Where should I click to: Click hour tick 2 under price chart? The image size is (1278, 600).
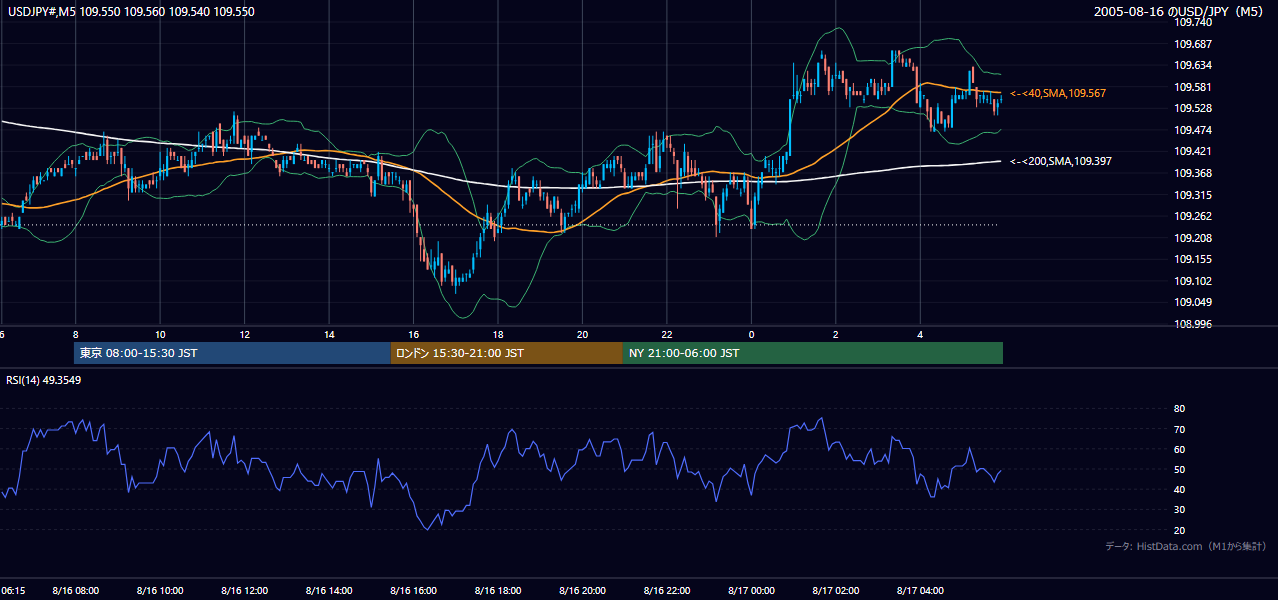836,335
